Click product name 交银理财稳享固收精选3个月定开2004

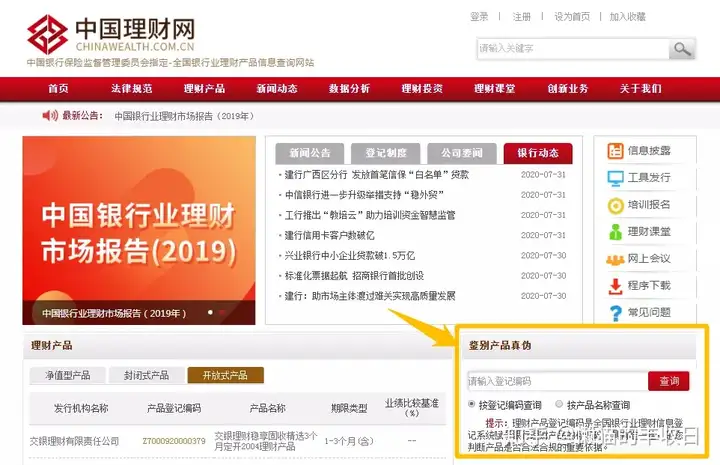point(266,441)
